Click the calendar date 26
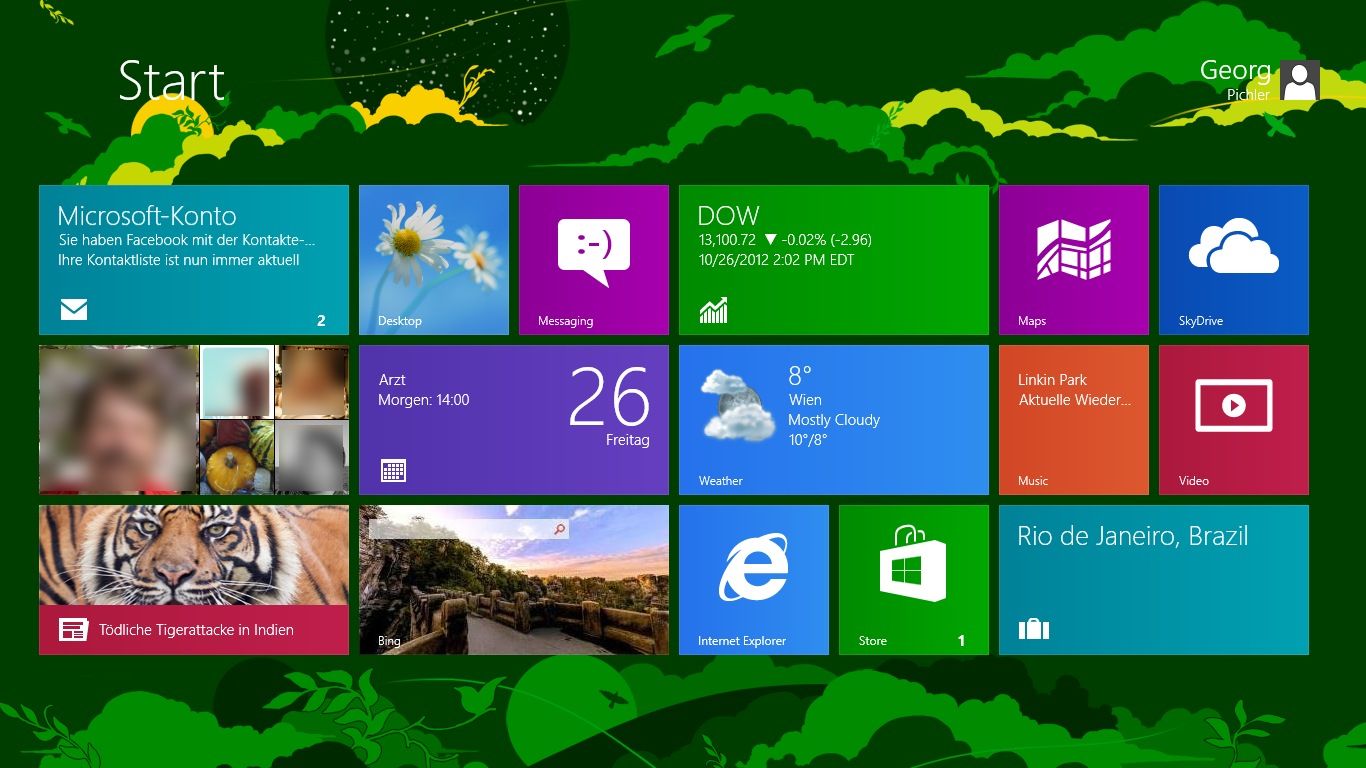1366x768 pixels. point(609,397)
